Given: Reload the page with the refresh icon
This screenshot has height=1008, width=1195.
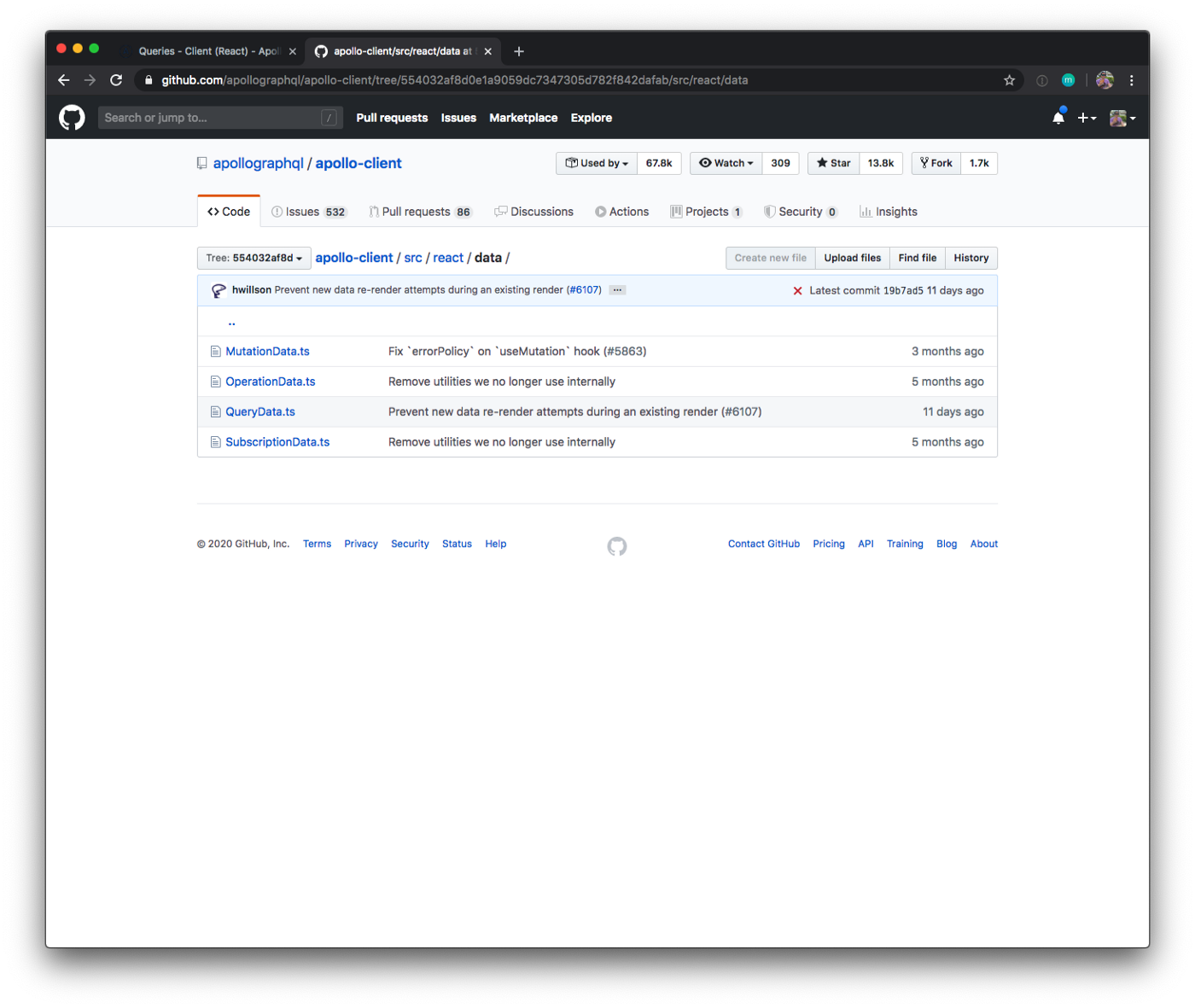Looking at the screenshot, I should tap(116, 80).
